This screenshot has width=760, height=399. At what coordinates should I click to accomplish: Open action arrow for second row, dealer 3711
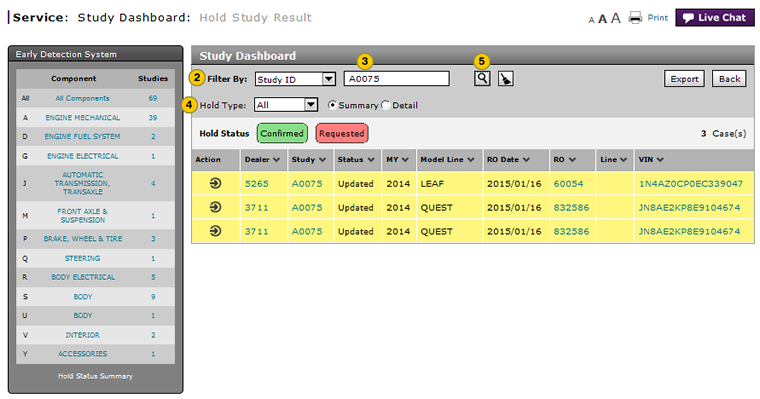[x=215, y=207]
